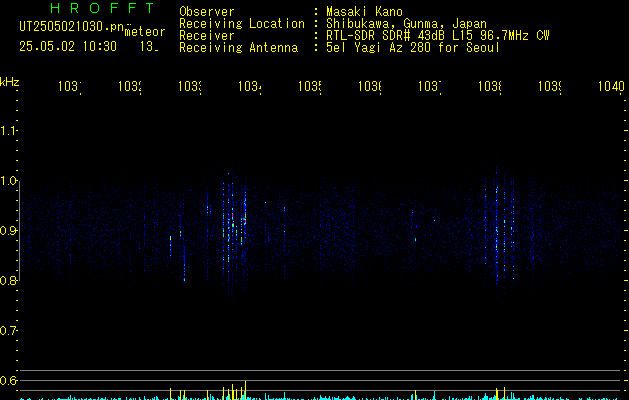Click the word meteor in header
629x400 pixels.
pyautogui.click(x=145, y=32)
